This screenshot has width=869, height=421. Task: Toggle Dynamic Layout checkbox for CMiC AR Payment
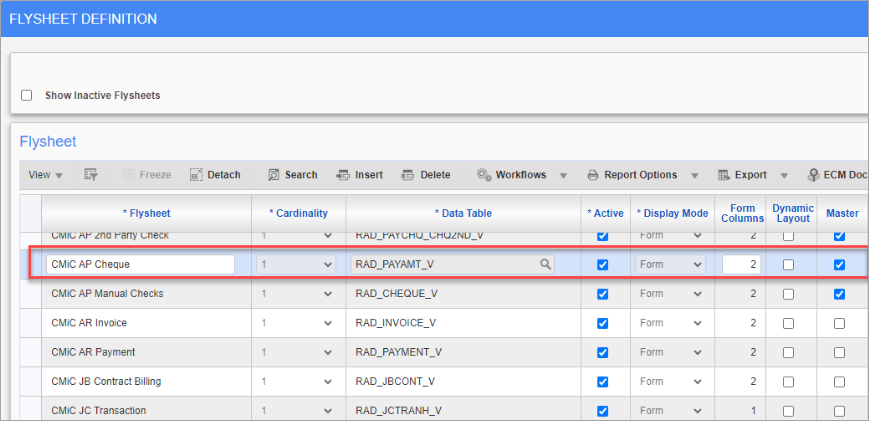788,352
